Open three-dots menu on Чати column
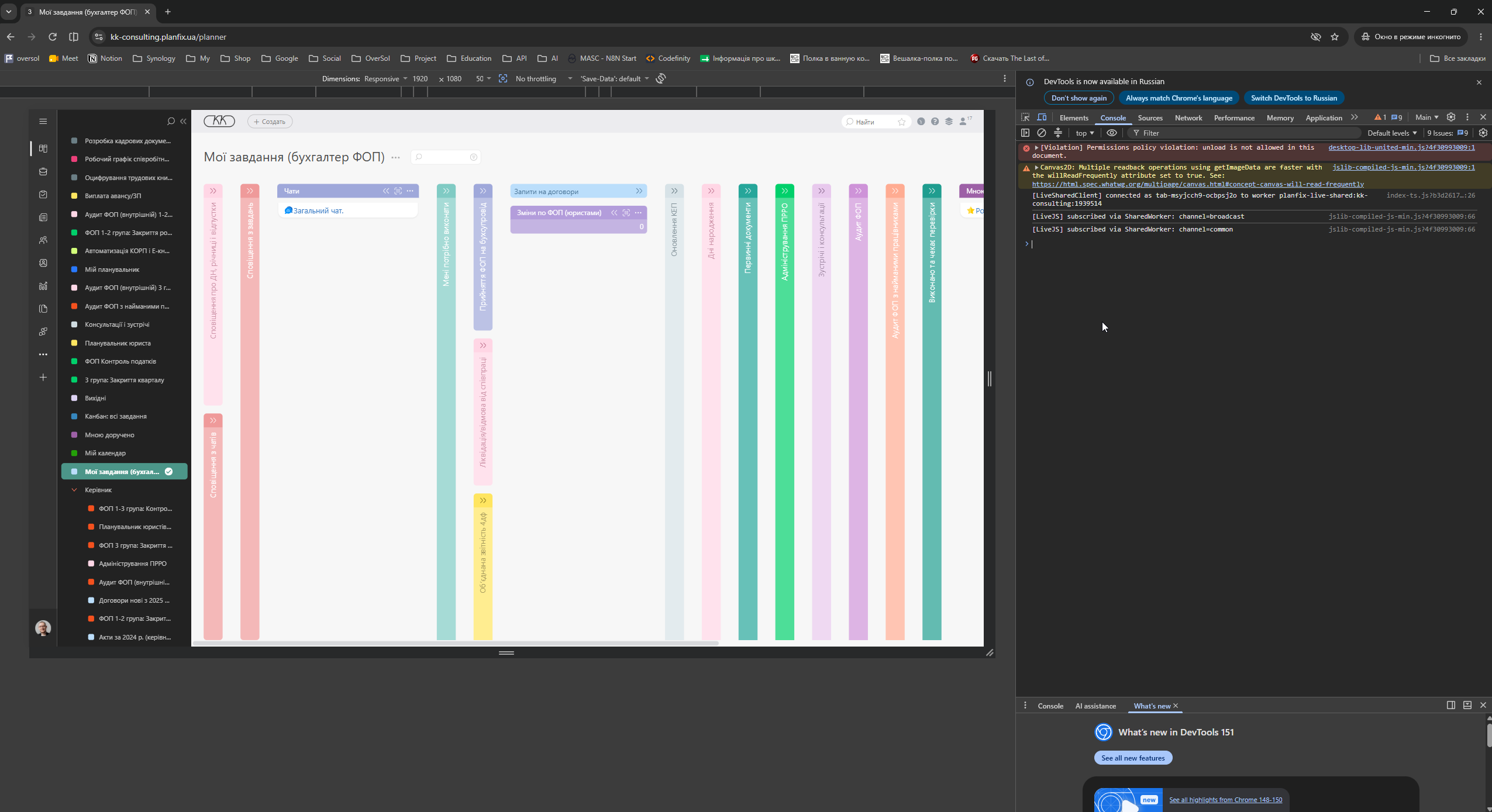 click(x=410, y=191)
